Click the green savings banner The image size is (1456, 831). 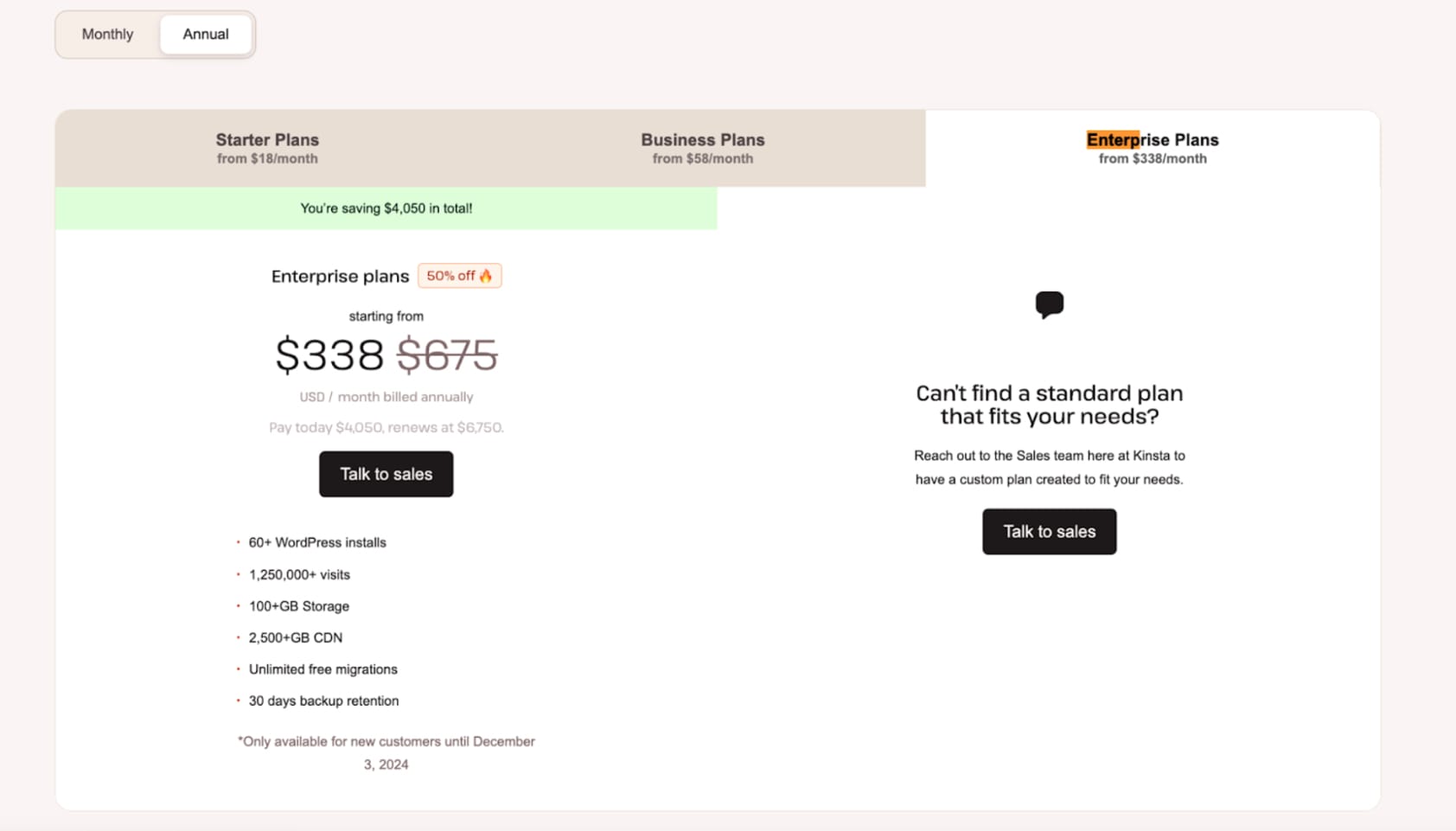coord(386,208)
